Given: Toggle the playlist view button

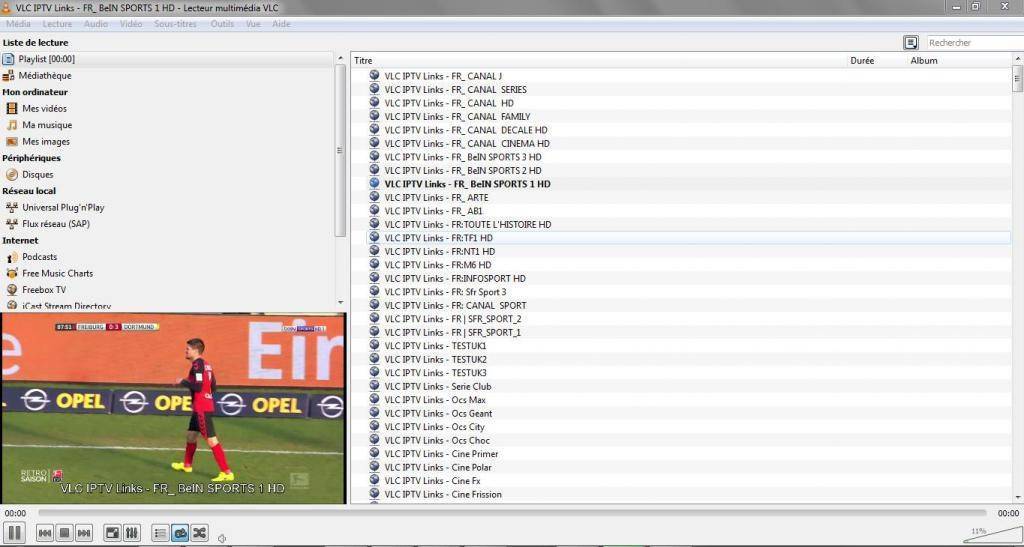Looking at the screenshot, I should pyautogui.click(x=160, y=533).
